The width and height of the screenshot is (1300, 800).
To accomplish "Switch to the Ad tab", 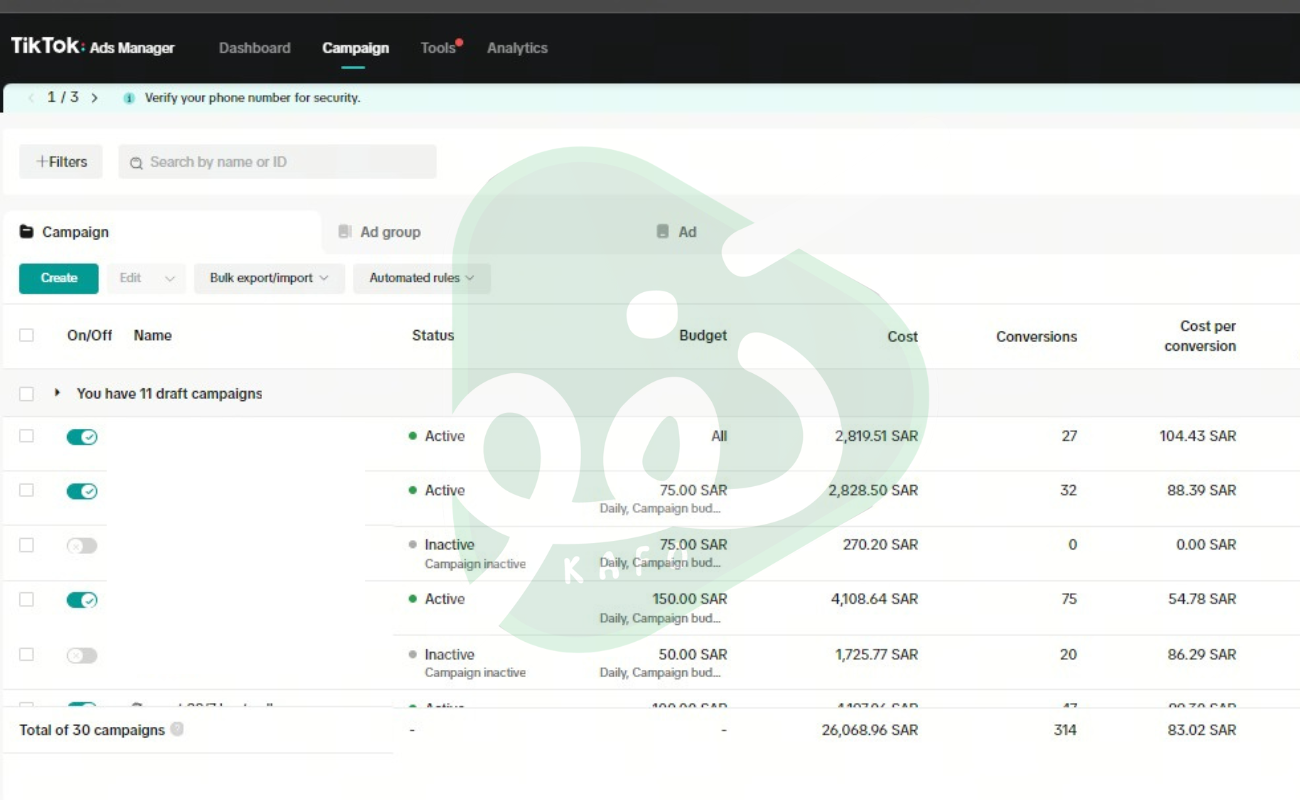I will coord(686,232).
